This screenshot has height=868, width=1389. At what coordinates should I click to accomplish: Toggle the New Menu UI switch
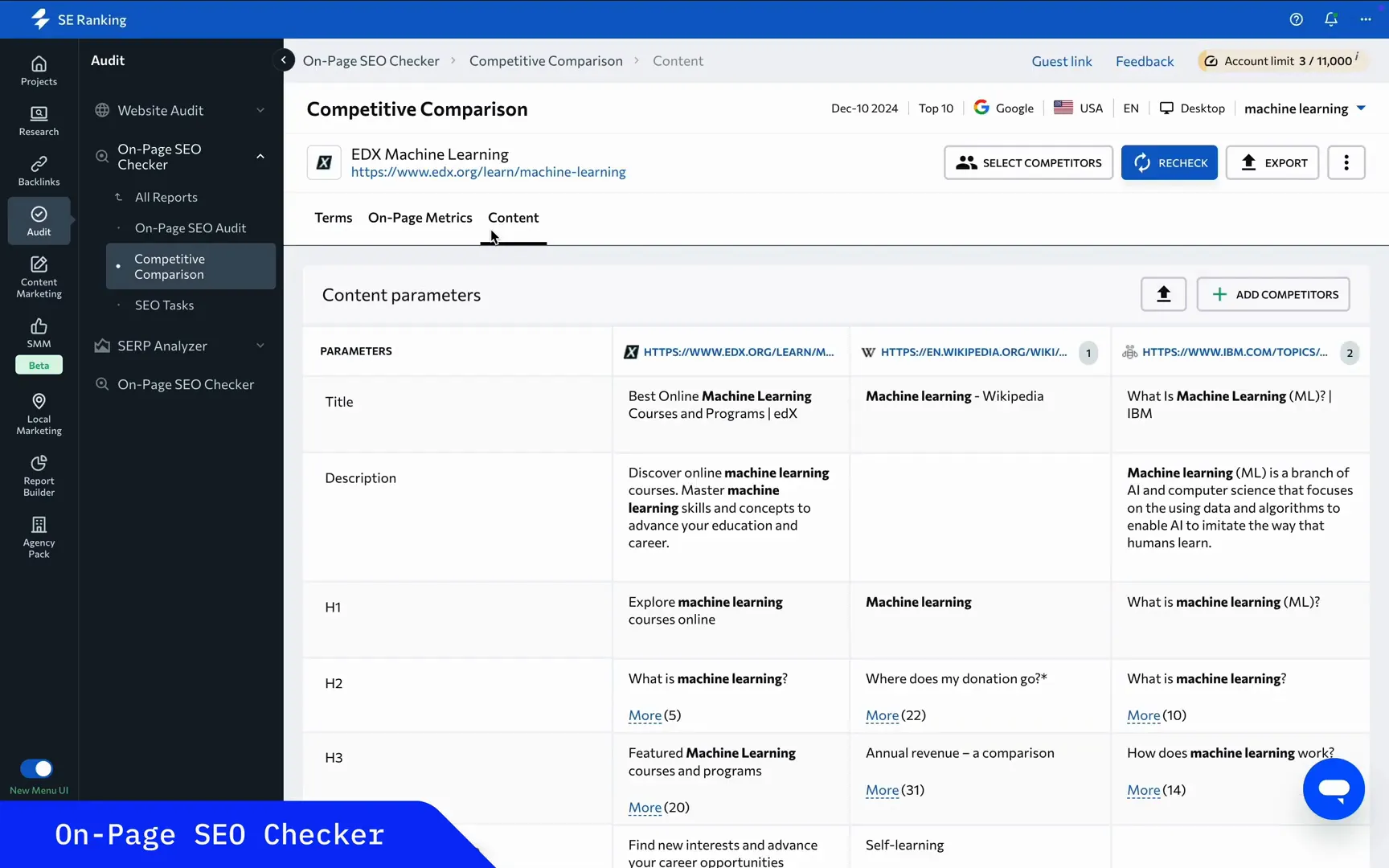coord(38,768)
